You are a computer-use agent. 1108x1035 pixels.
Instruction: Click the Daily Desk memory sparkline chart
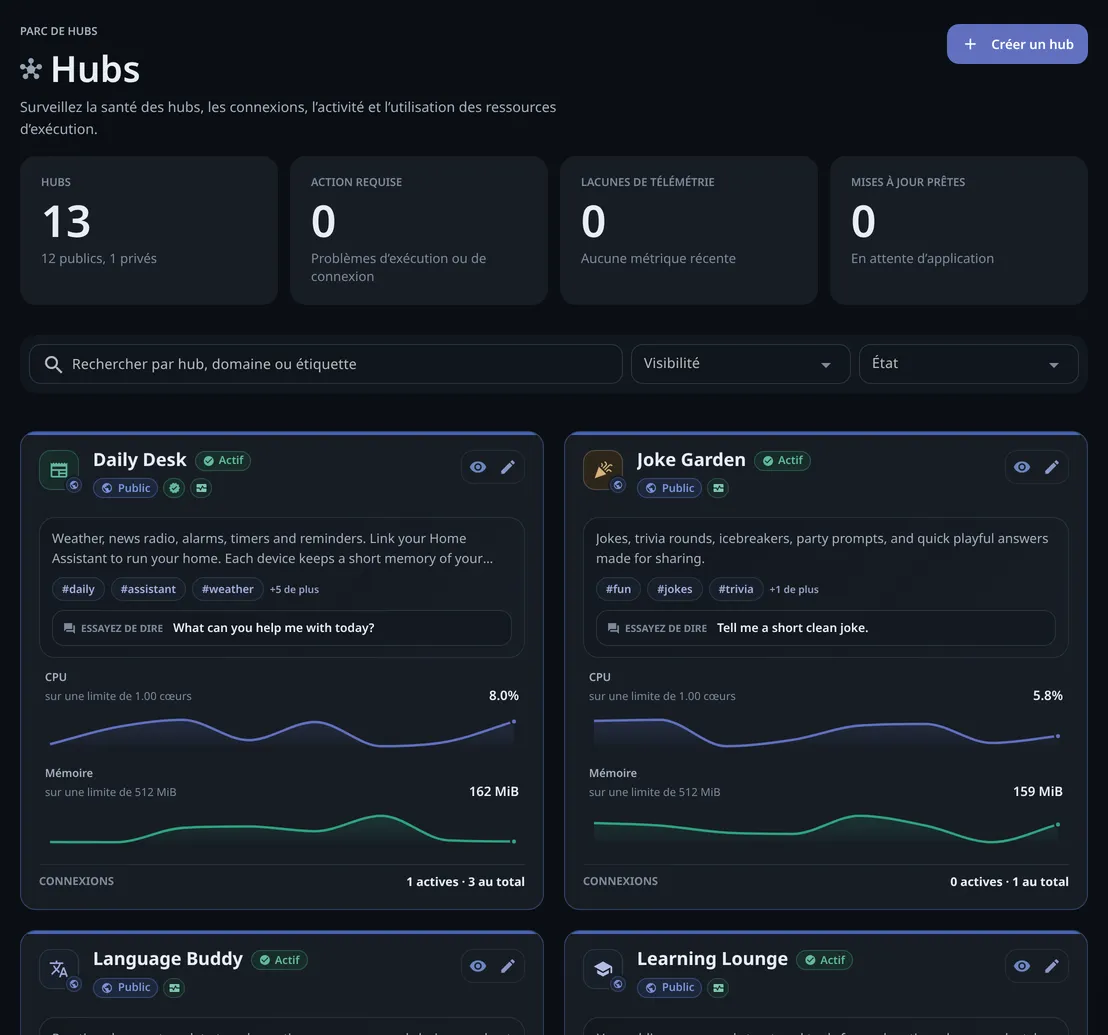[x=282, y=829]
